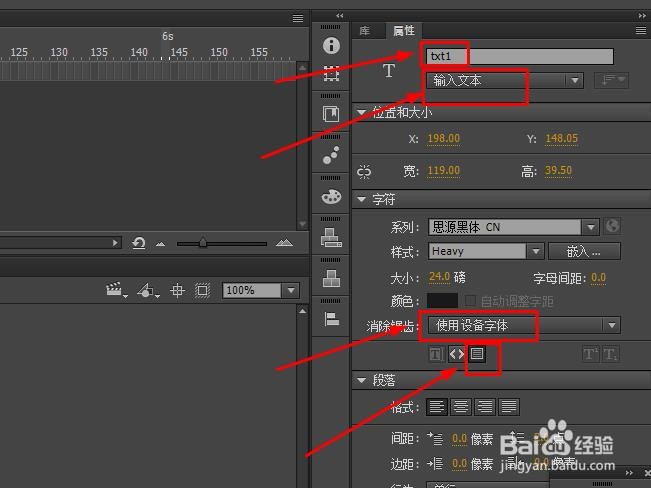
Task: Click the text color swatch
Action: pyautogui.click(x=442, y=301)
